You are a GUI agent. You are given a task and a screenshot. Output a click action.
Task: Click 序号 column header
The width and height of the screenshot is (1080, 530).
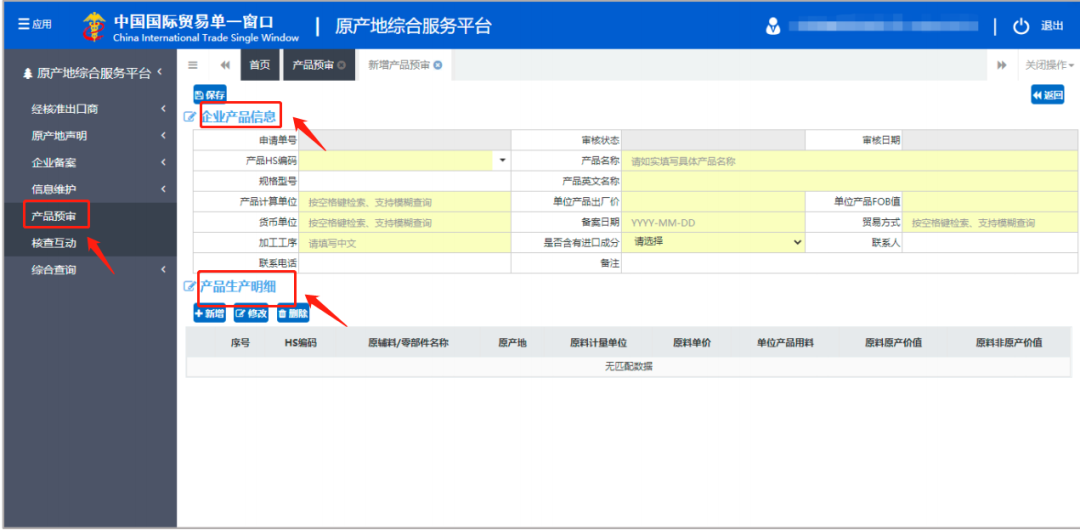point(240,343)
